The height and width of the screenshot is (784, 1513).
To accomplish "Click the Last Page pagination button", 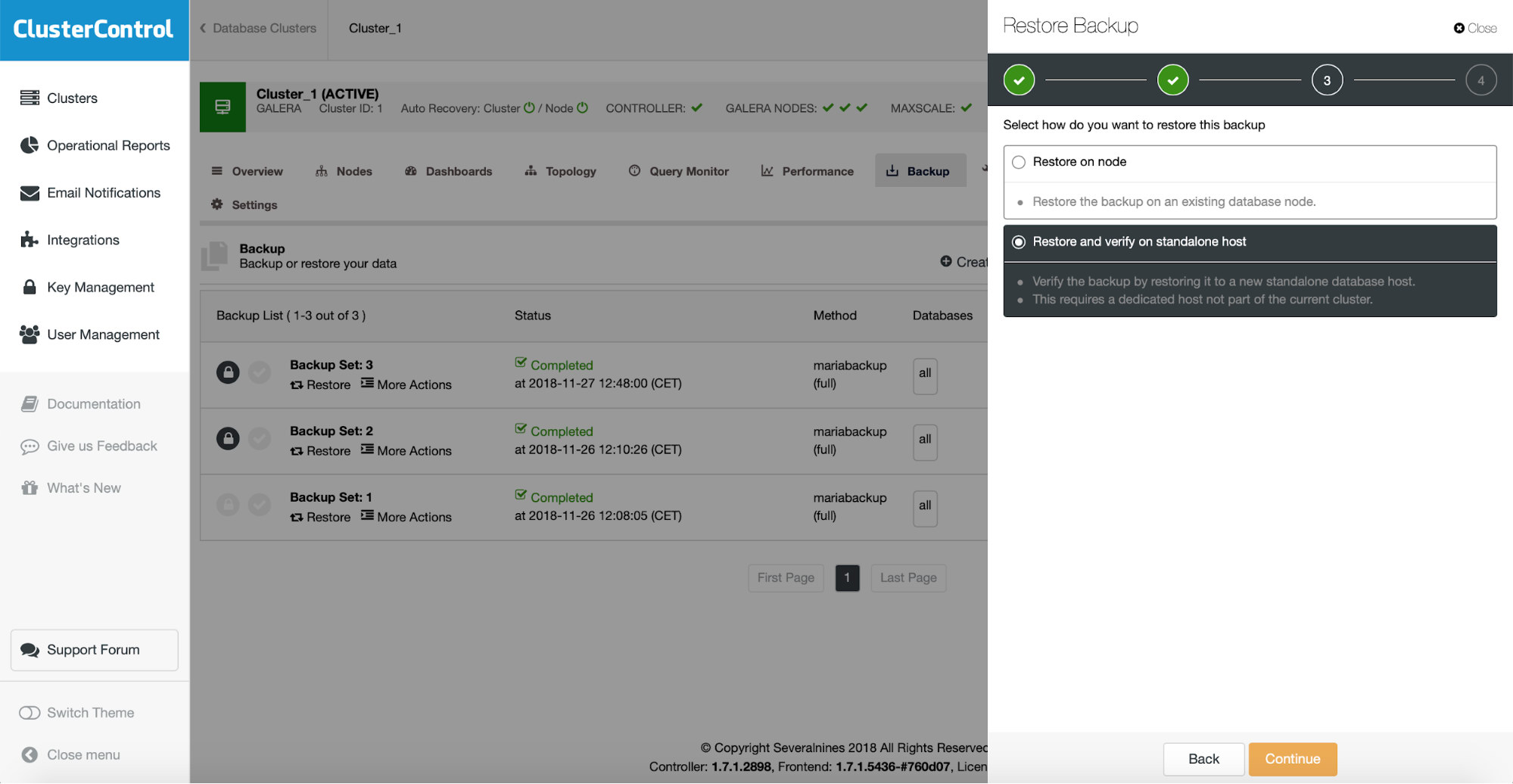I will (908, 578).
